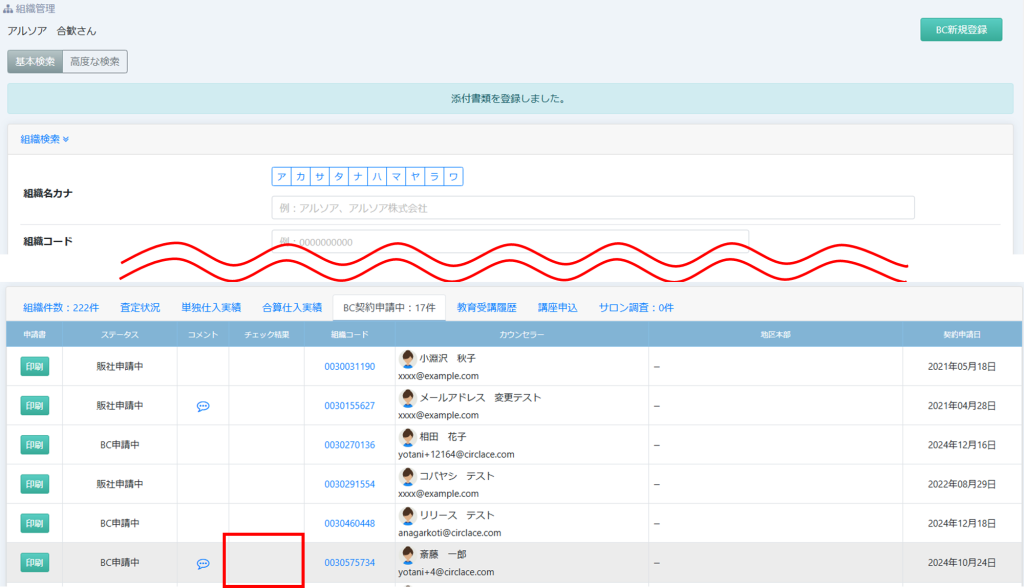
Task: Print application for 相田 花子 row
Action: pos(34,445)
